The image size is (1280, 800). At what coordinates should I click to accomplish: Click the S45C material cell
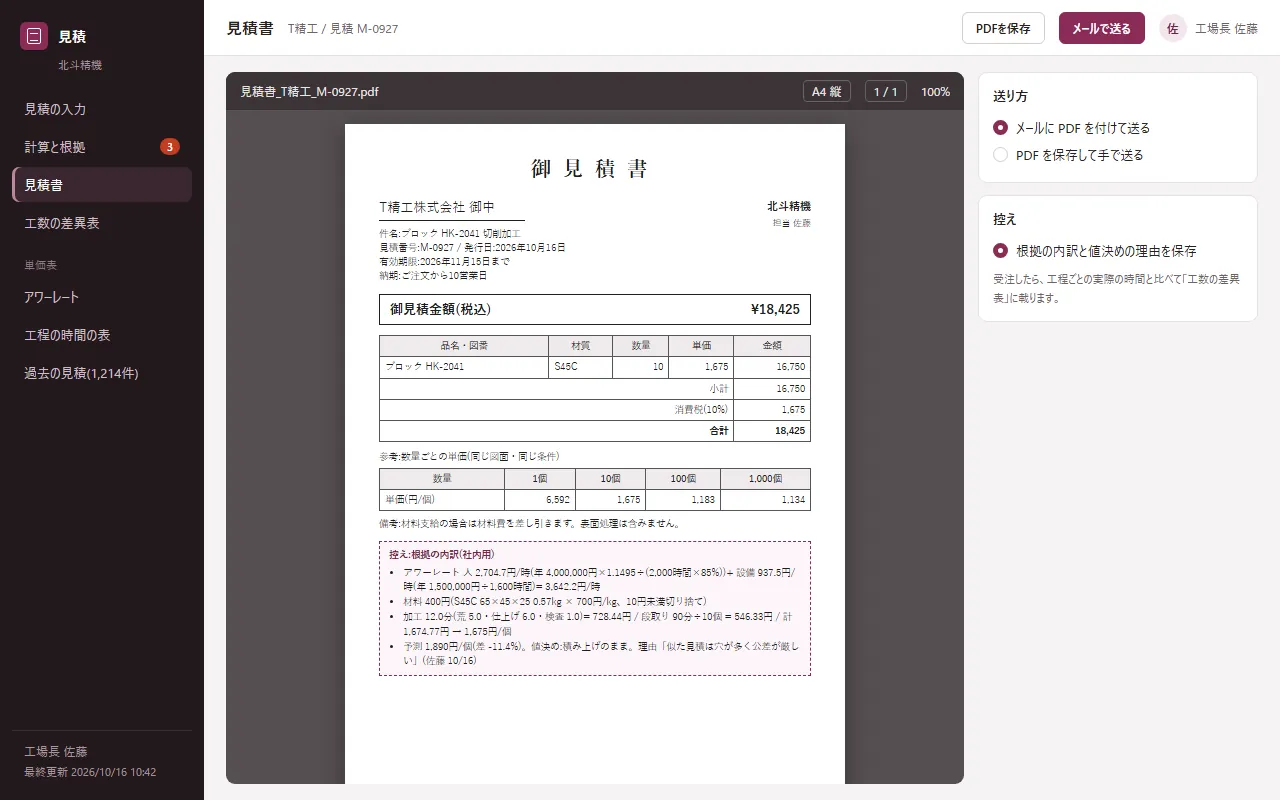point(580,367)
